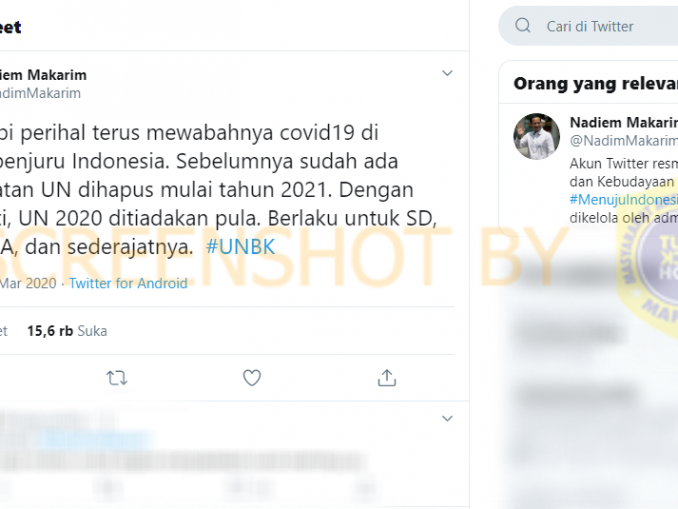Open the #MenujuIndonesia hashtag in the bio
This screenshot has width=678, height=509.
click(x=624, y=199)
